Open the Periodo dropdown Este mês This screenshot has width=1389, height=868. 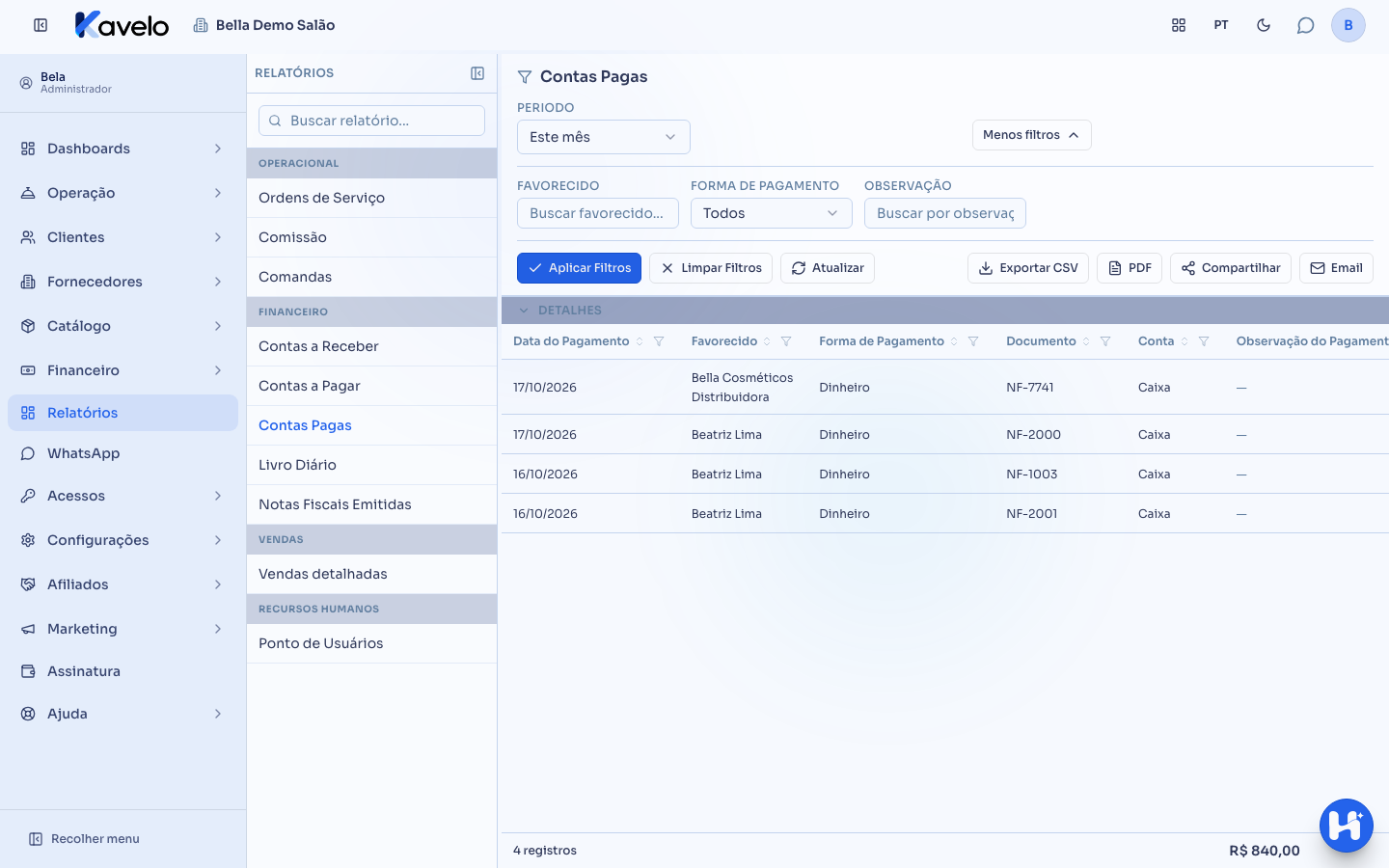604,137
